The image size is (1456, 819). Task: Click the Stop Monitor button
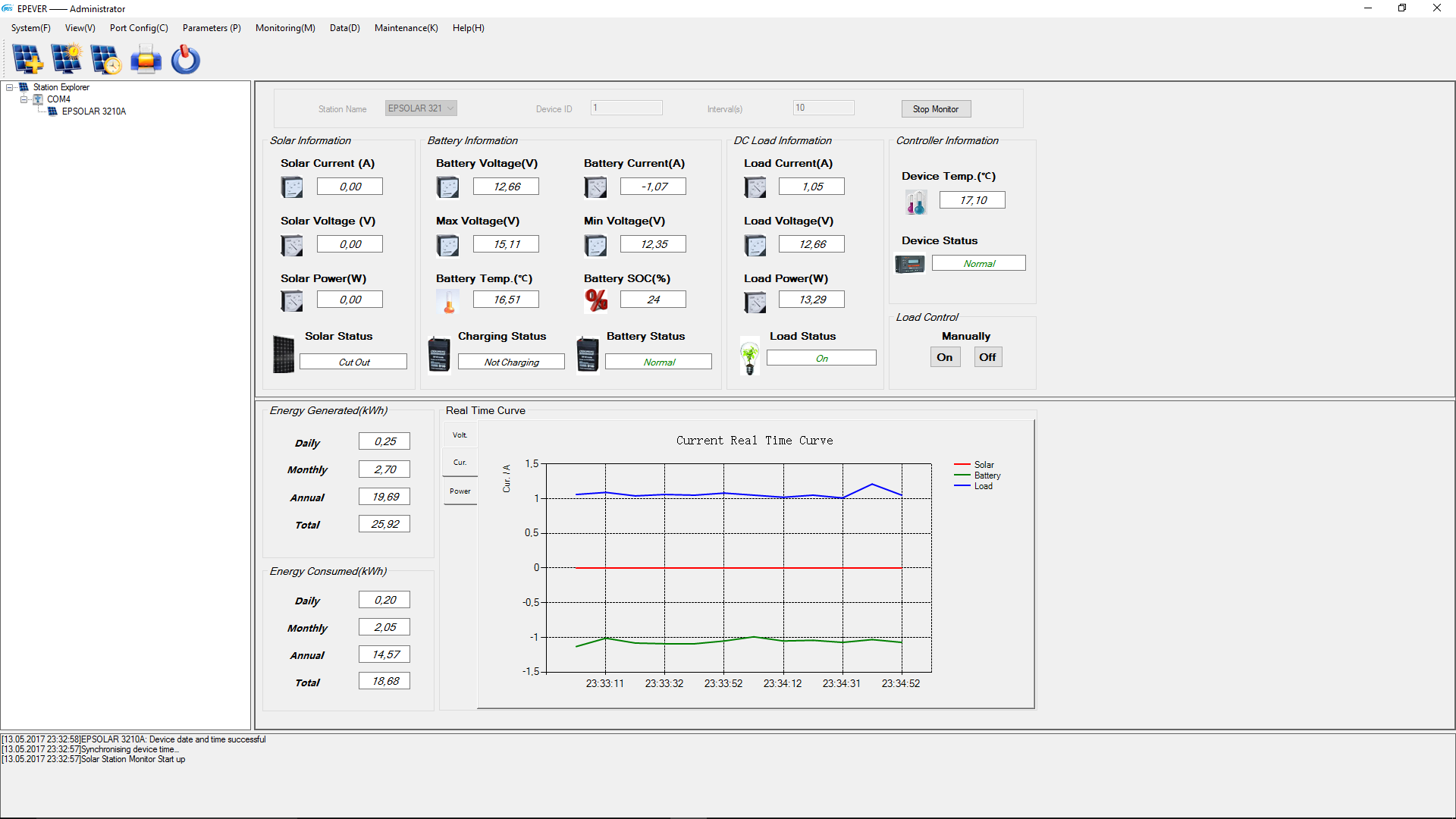936,109
